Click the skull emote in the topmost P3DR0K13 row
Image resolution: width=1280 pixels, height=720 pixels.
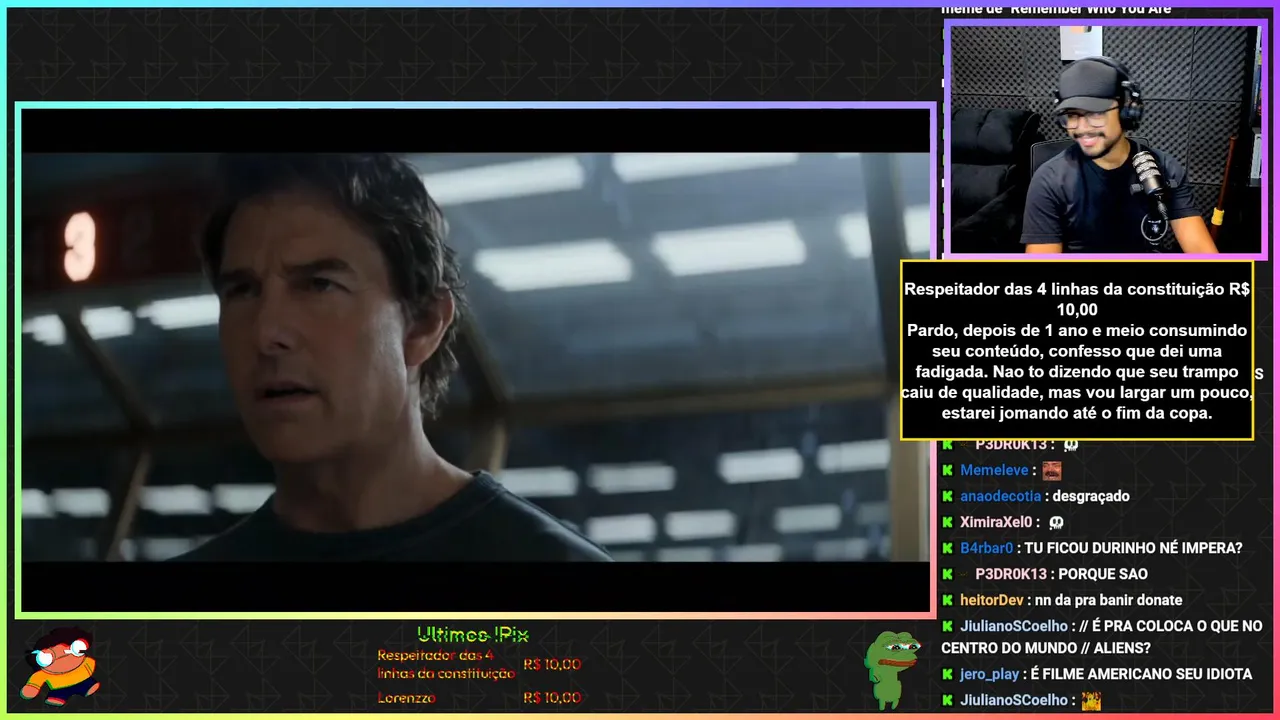(x=1071, y=444)
